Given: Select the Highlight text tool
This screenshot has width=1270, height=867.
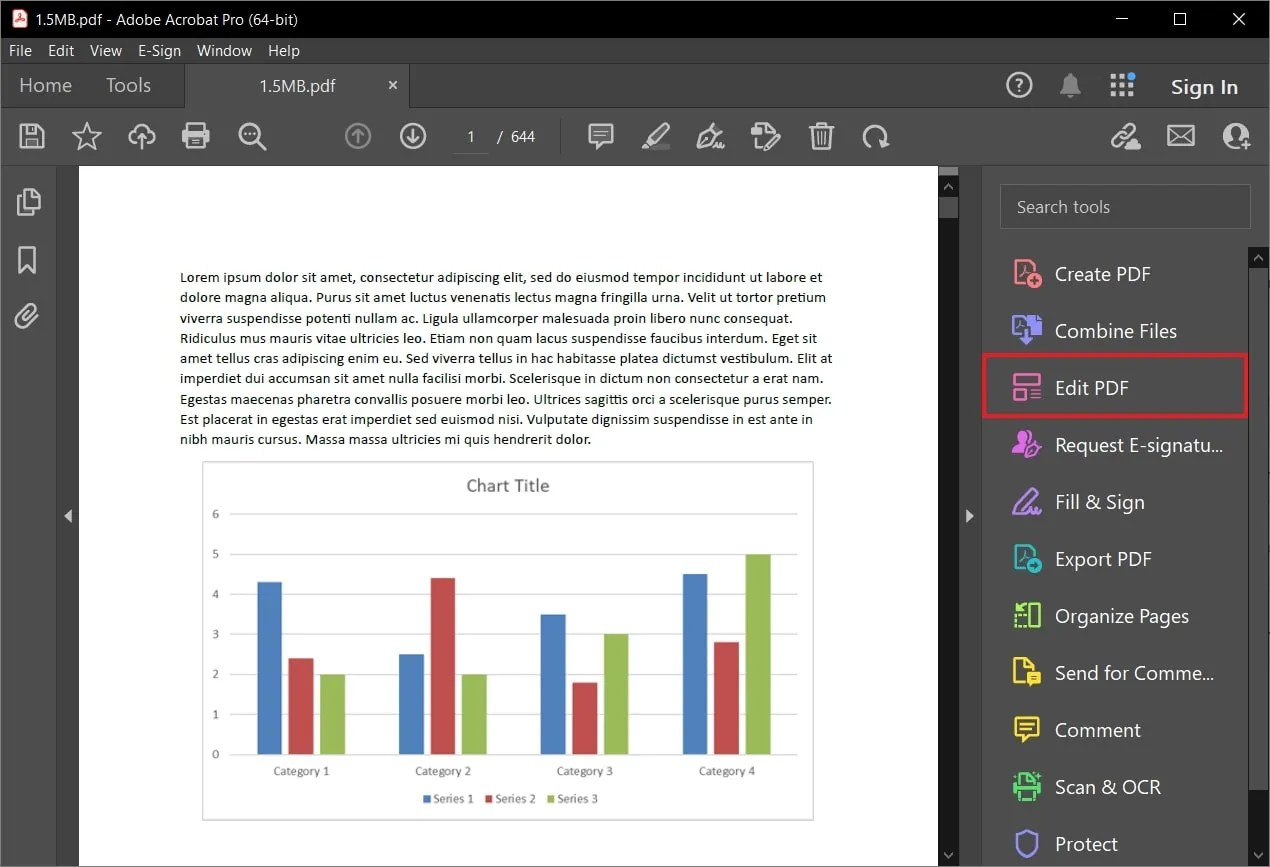Looking at the screenshot, I should coord(655,135).
